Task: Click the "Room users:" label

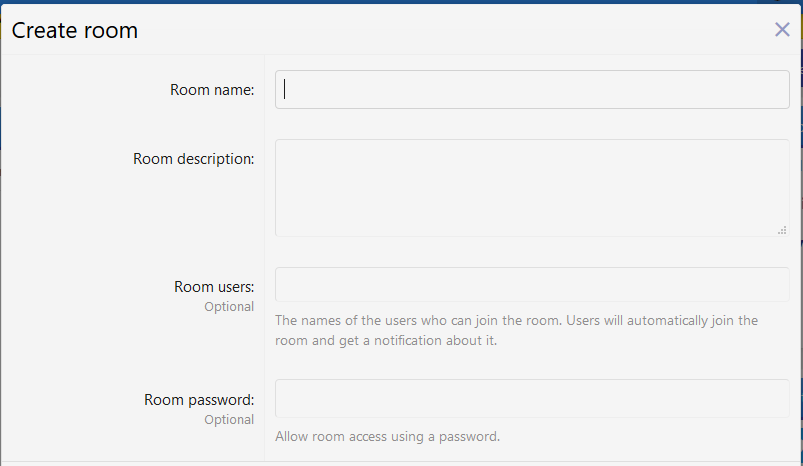Action: coord(214,287)
